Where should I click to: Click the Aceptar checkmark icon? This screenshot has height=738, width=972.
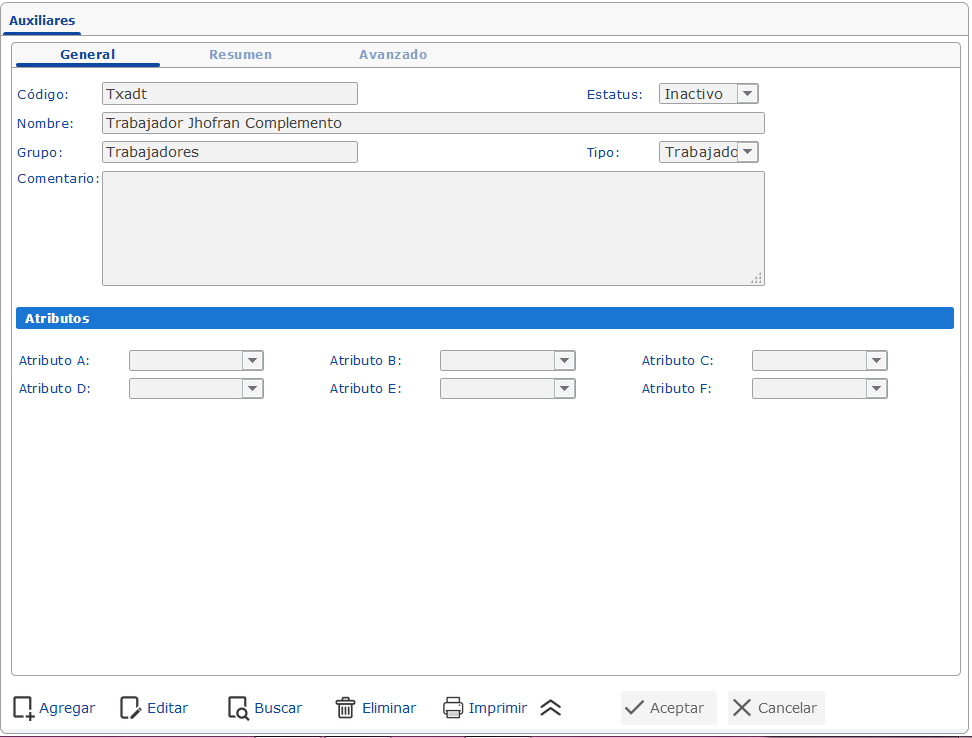(634, 708)
